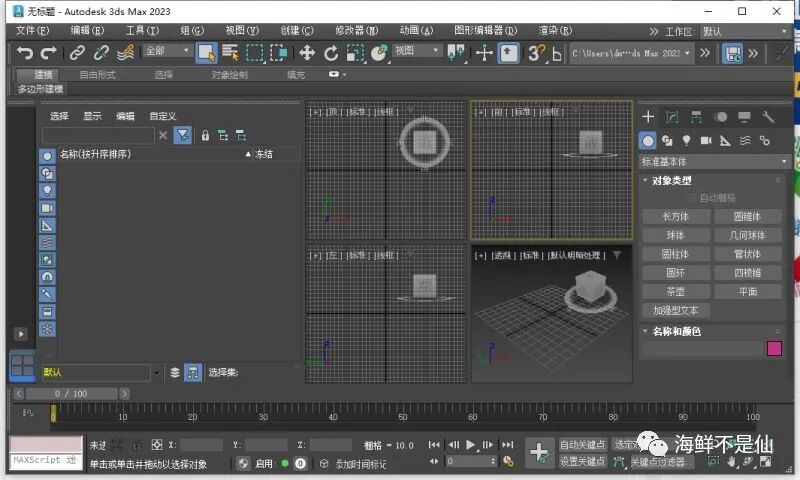Click the 平面 plane button
Screen dimensions: 800x480
pyautogui.click(x=748, y=292)
